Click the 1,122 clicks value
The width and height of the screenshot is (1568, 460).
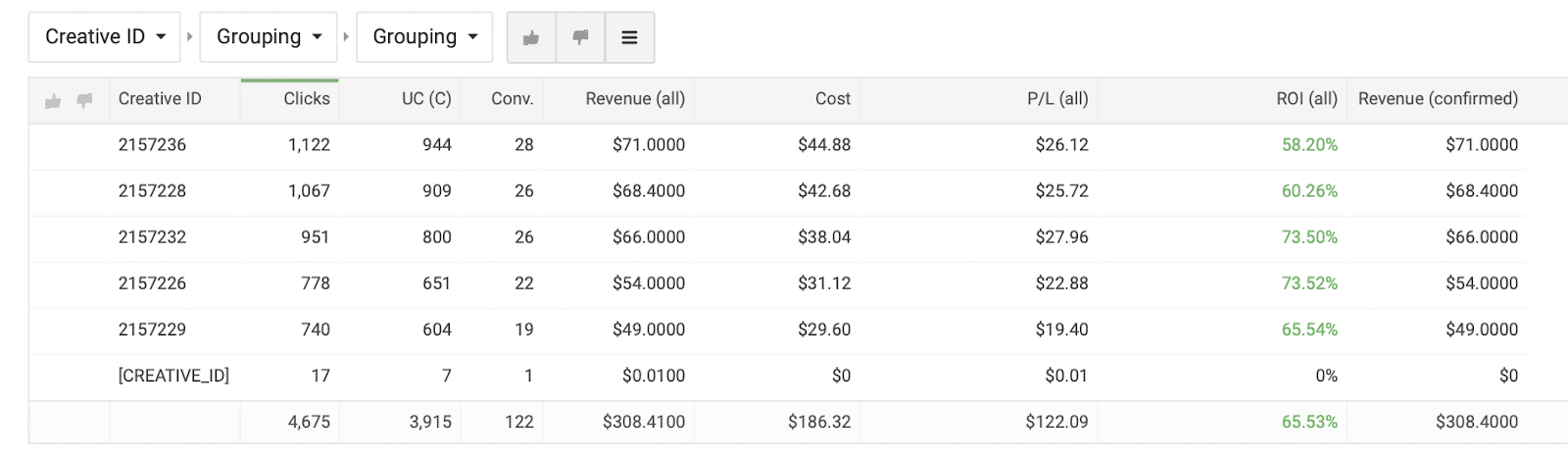[309, 145]
